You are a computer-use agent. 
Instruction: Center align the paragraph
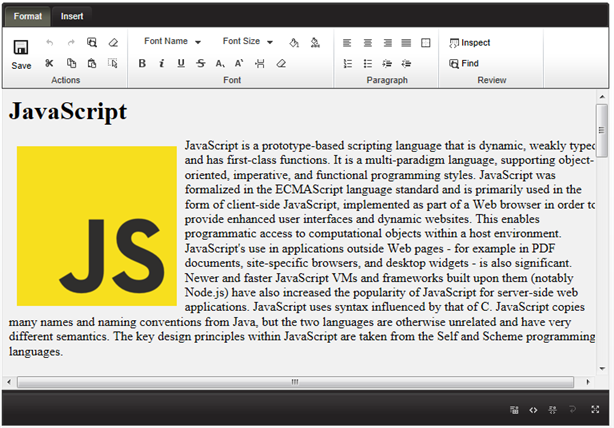tap(367, 43)
